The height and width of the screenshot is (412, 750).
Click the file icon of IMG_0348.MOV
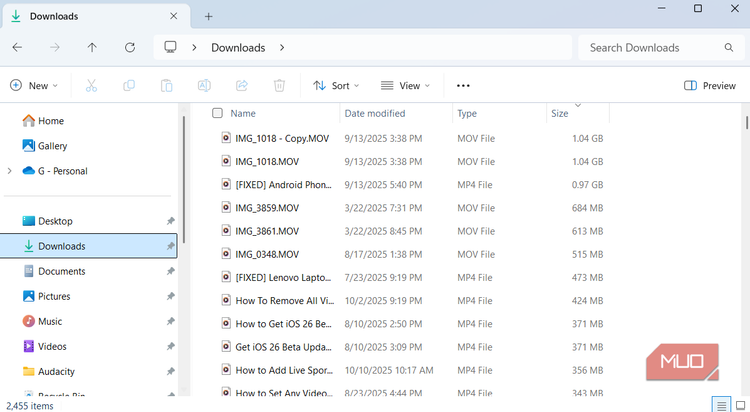[x=226, y=254]
